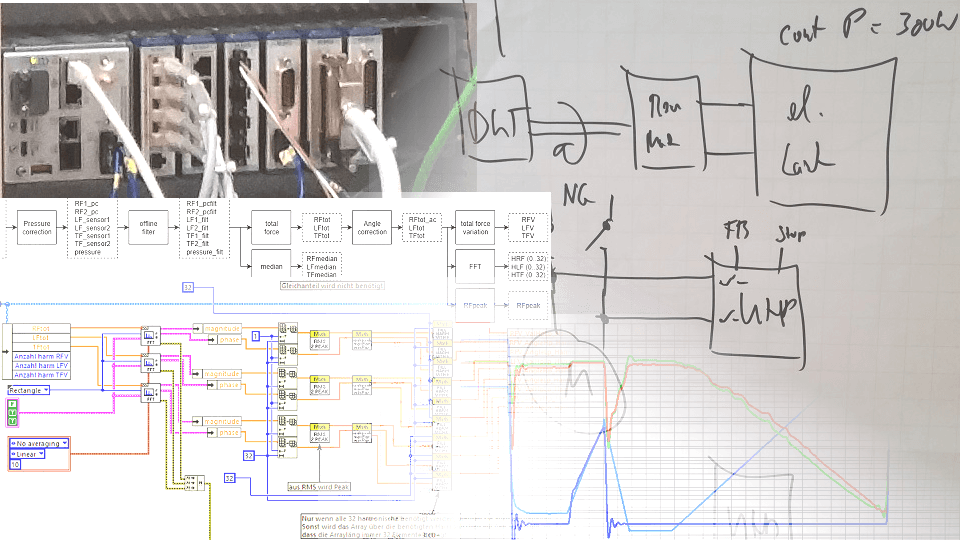The width and height of the screenshot is (960, 540).
Task: Click the offline filter block
Action: pos(148,228)
